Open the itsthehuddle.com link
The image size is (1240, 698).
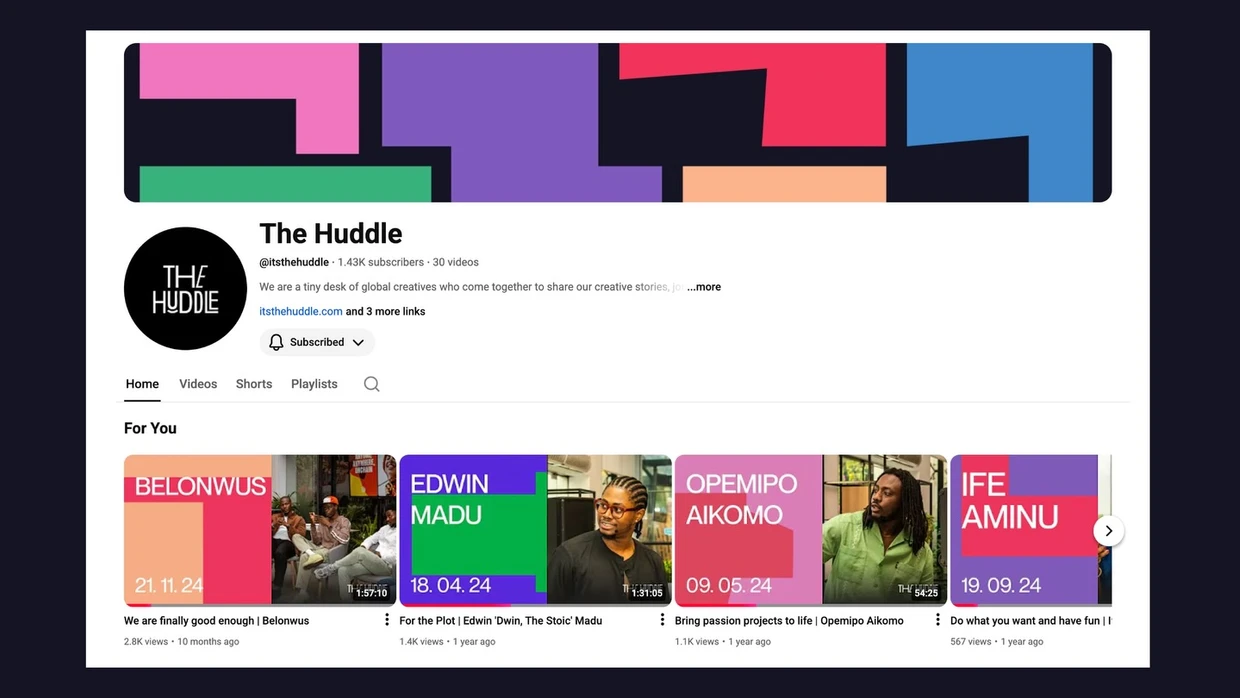coord(301,312)
